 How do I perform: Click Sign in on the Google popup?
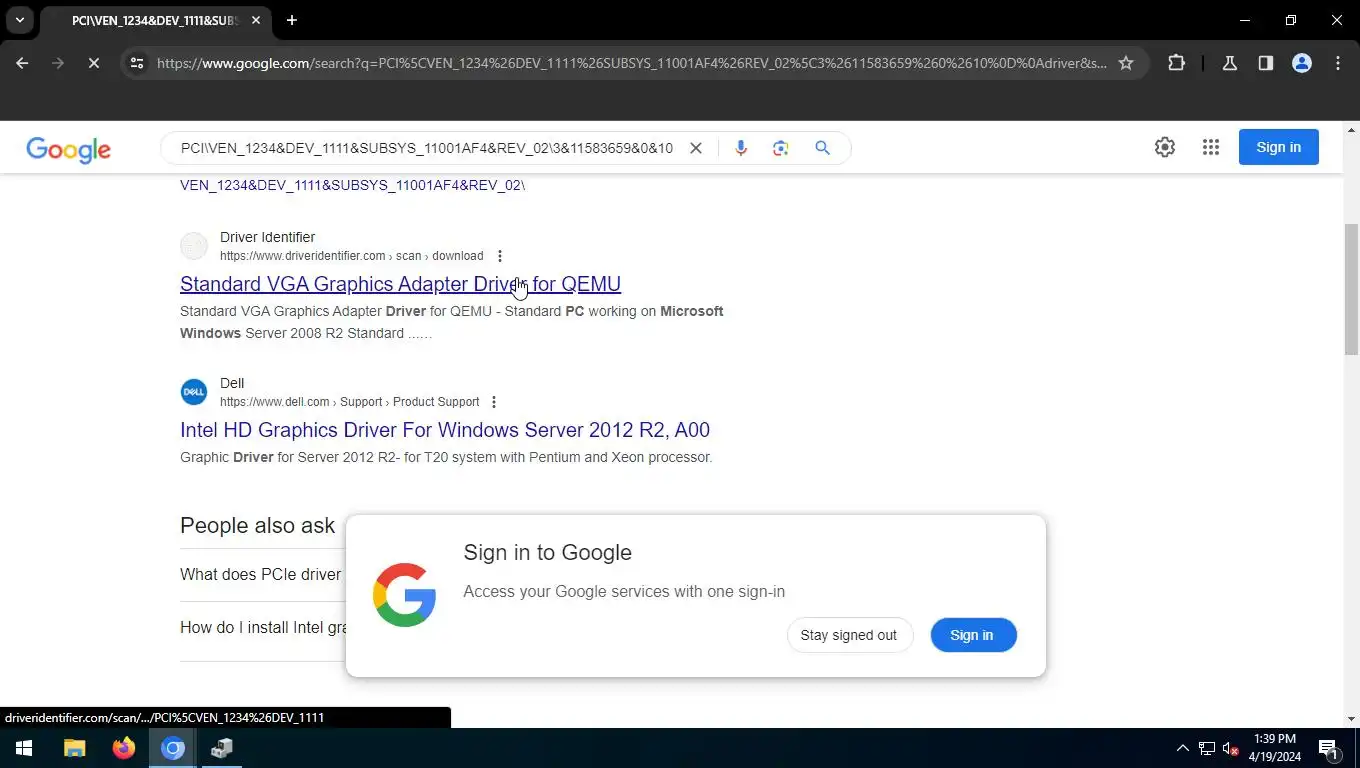972,635
